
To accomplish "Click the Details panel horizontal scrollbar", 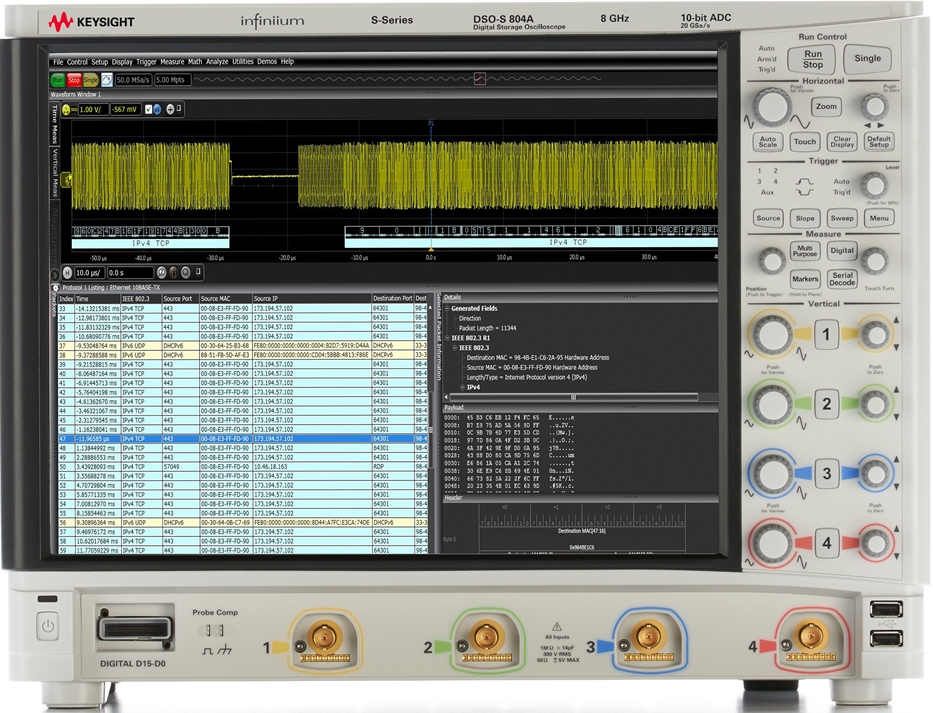I will coord(575,397).
